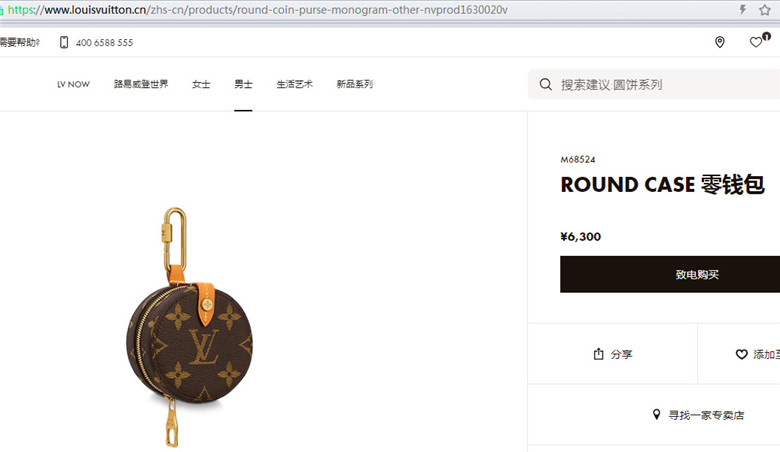Image resolution: width=780 pixels, height=452 pixels.
Task: Click the 400 6588 555 phone number
Action: [x=104, y=43]
